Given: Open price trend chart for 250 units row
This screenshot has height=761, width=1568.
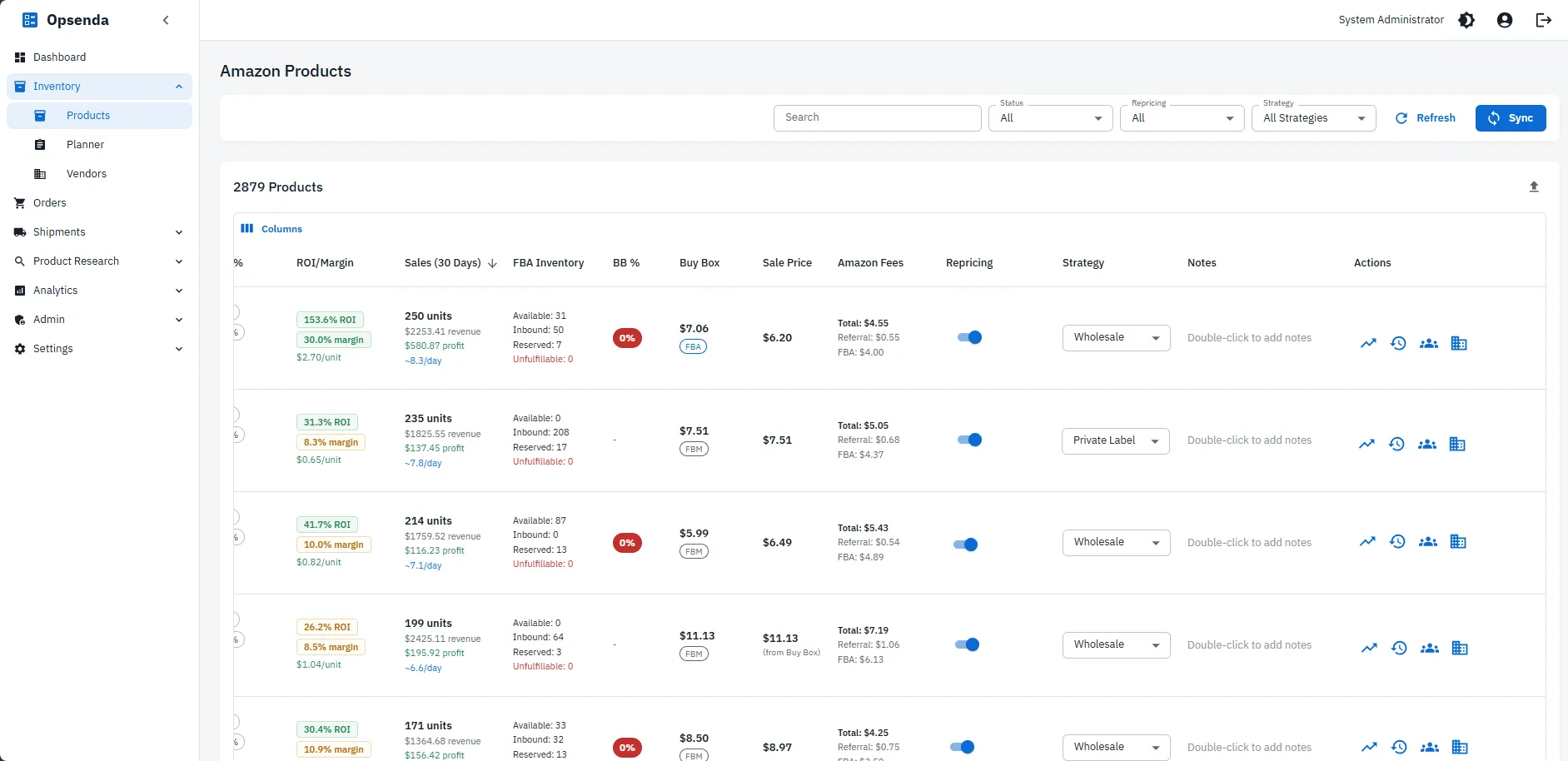Looking at the screenshot, I should click(x=1368, y=343).
